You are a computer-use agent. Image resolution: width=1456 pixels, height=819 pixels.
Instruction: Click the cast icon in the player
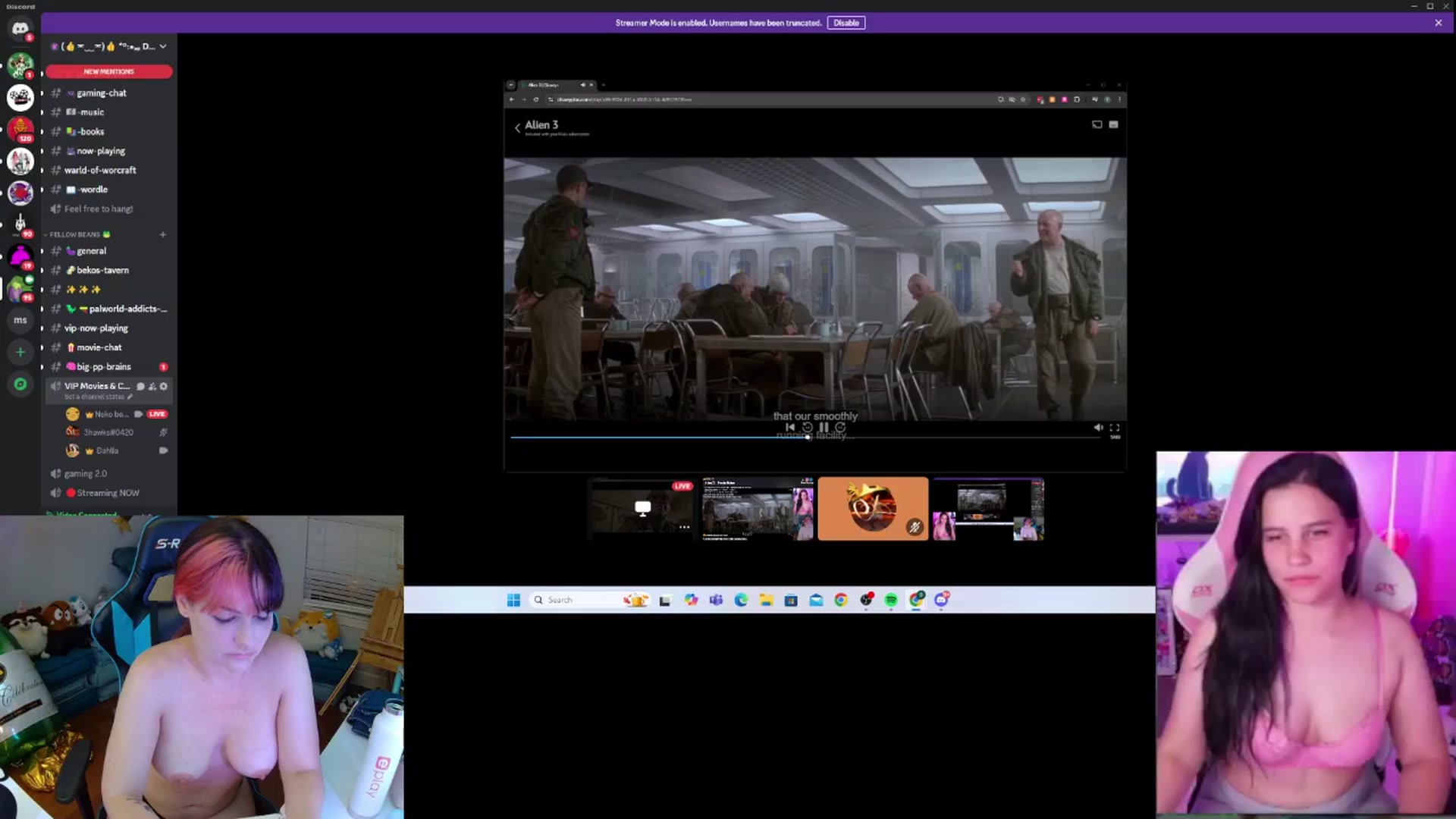[x=1097, y=124]
